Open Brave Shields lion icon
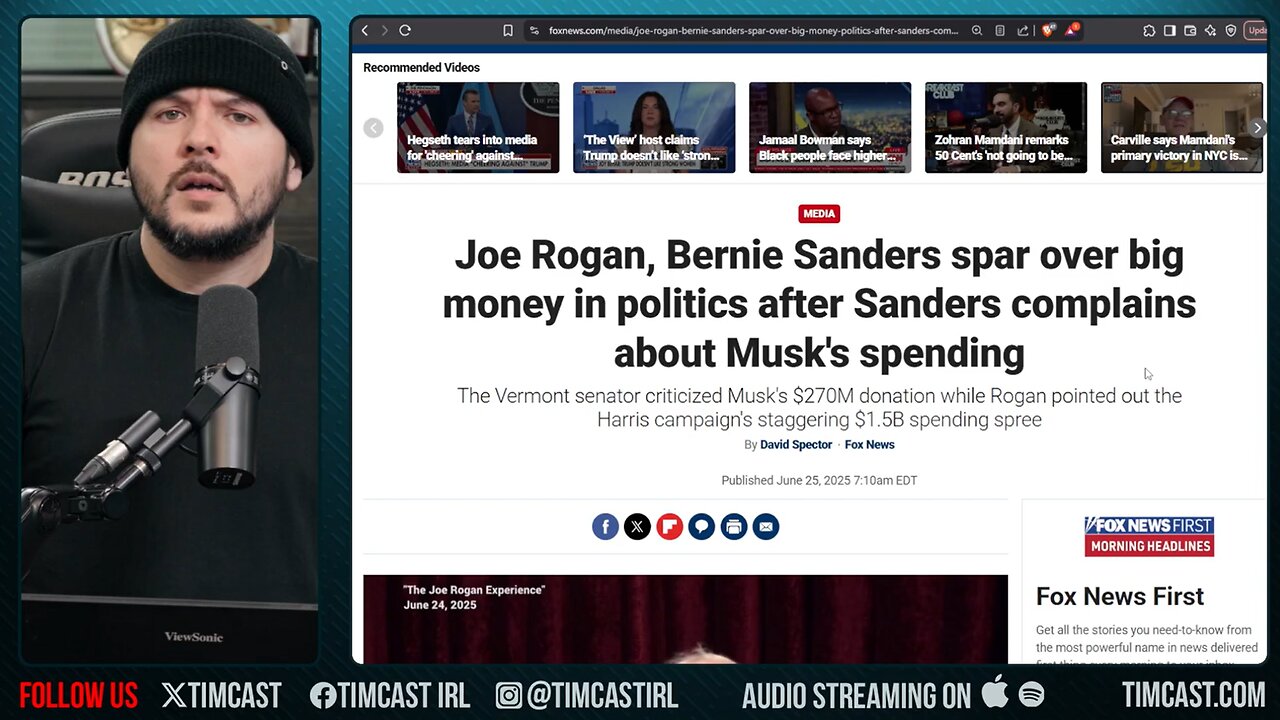The width and height of the screenshot is (1280, 720). click(1048, 31)
